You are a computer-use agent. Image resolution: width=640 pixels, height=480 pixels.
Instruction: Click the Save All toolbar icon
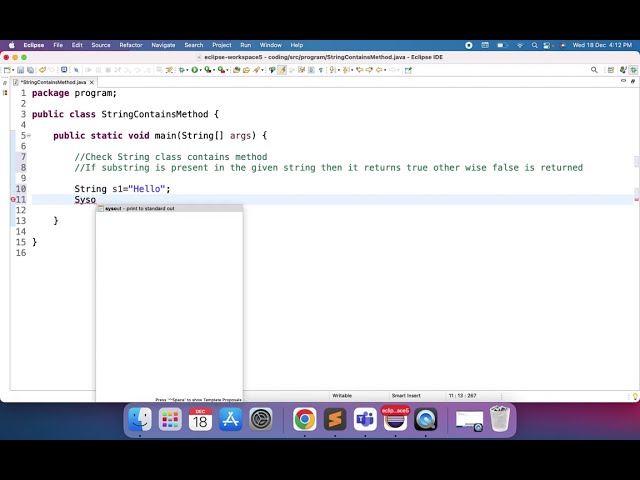tap(30, 70)
